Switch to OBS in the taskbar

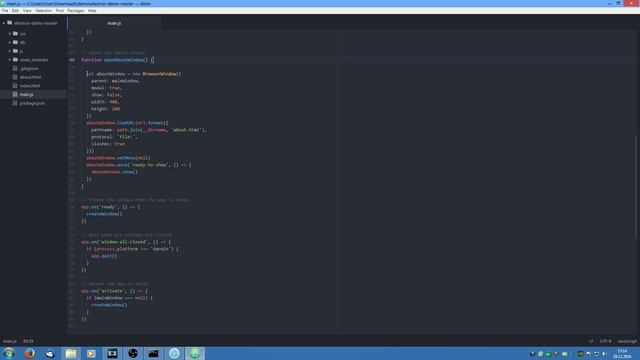coord(133,353)
